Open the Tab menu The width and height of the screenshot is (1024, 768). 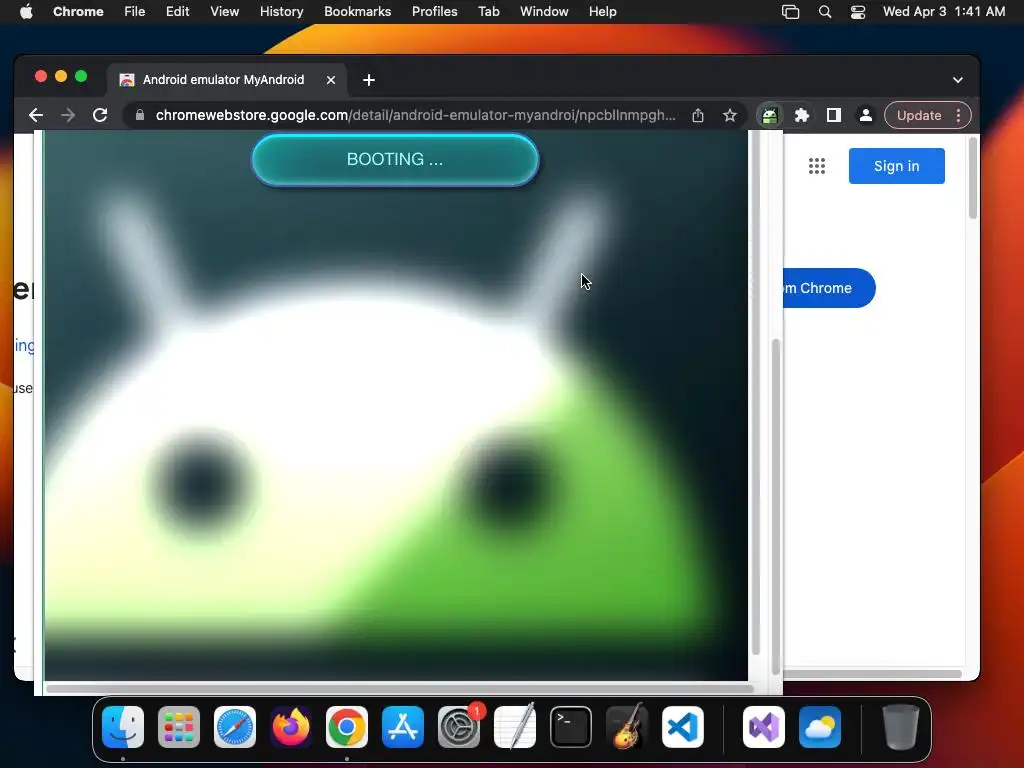coord(488,12)
